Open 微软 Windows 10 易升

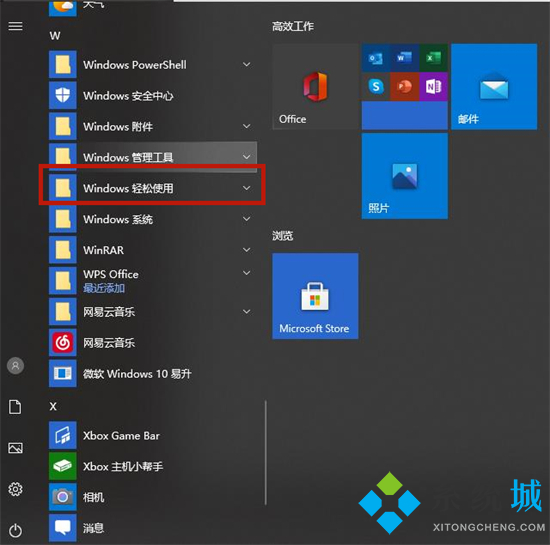(153, 374)
